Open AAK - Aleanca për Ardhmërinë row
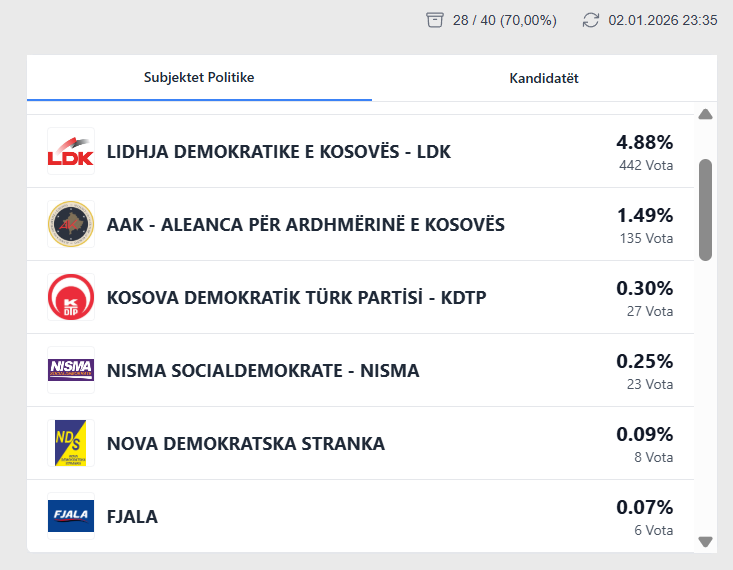This screenshot has height=570, width=733. click(x=305, y=224)
